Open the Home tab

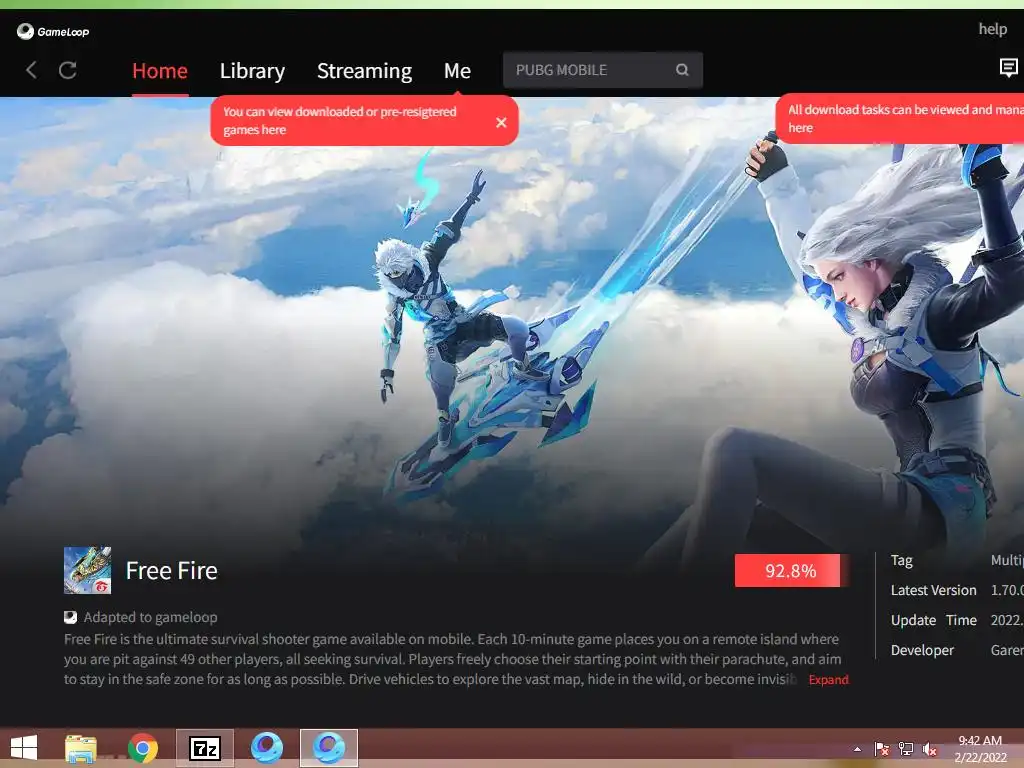(160, 71)
